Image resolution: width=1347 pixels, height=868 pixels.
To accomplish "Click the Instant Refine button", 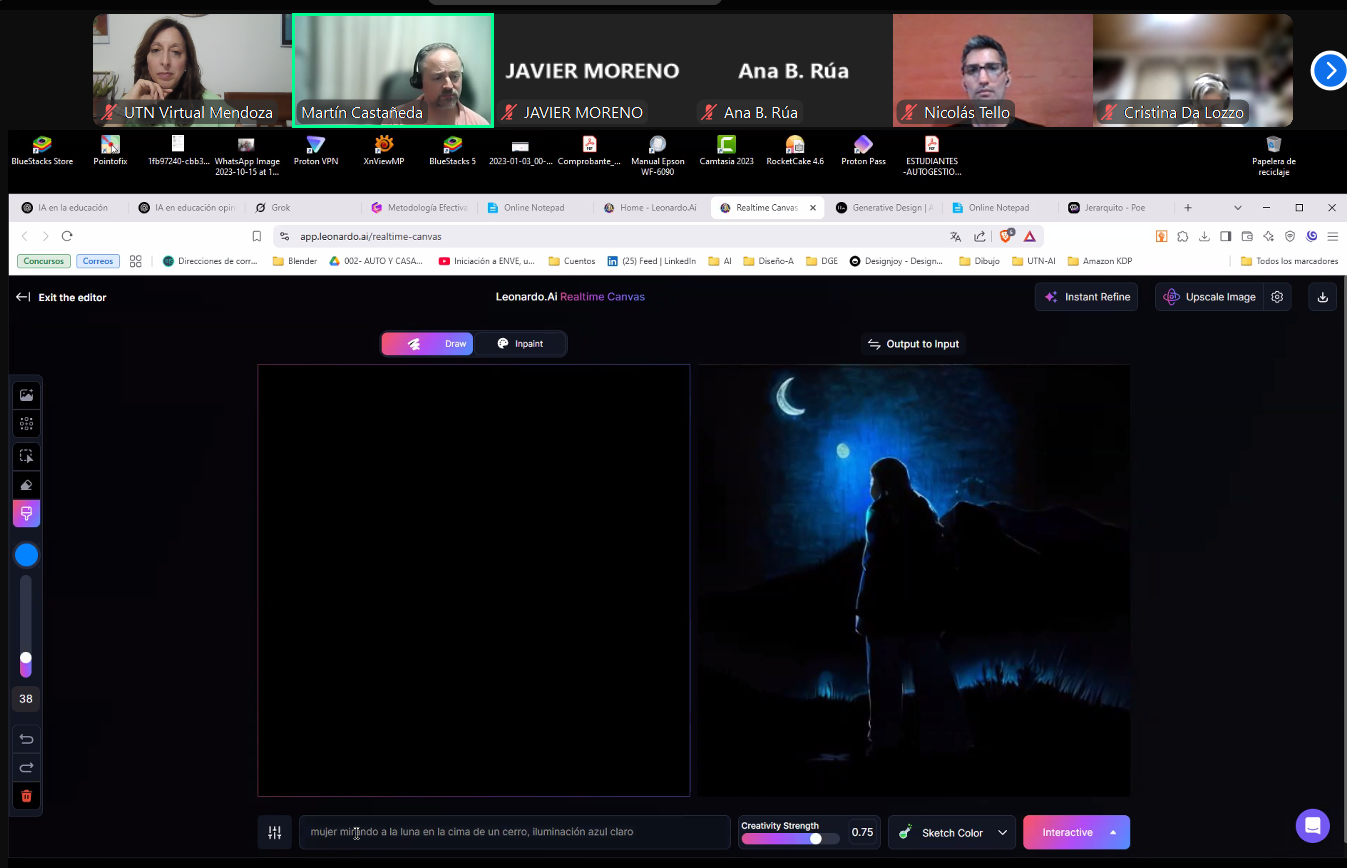I will 1087,297.
